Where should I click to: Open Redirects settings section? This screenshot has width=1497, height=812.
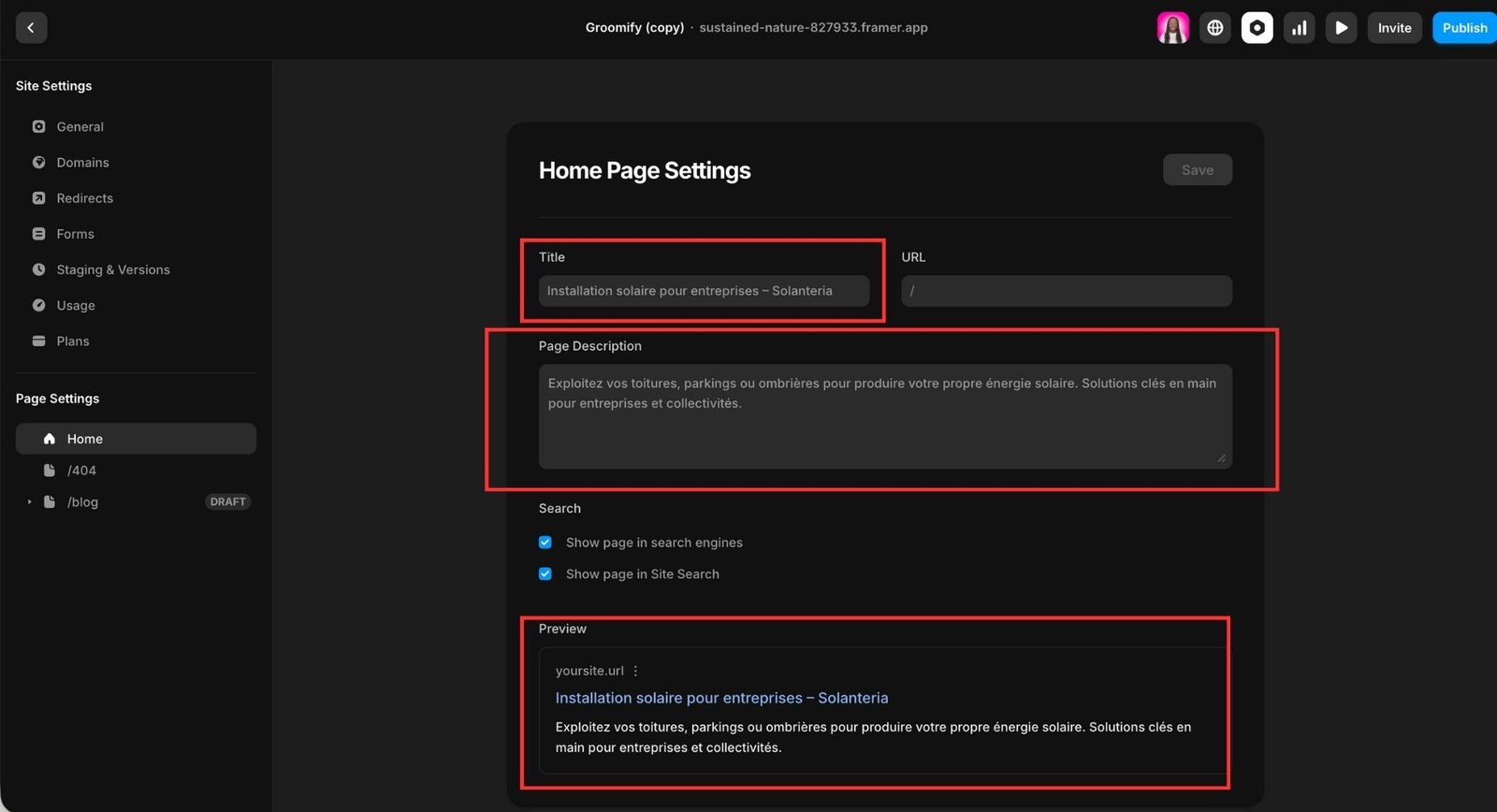[x=84, y=198]
